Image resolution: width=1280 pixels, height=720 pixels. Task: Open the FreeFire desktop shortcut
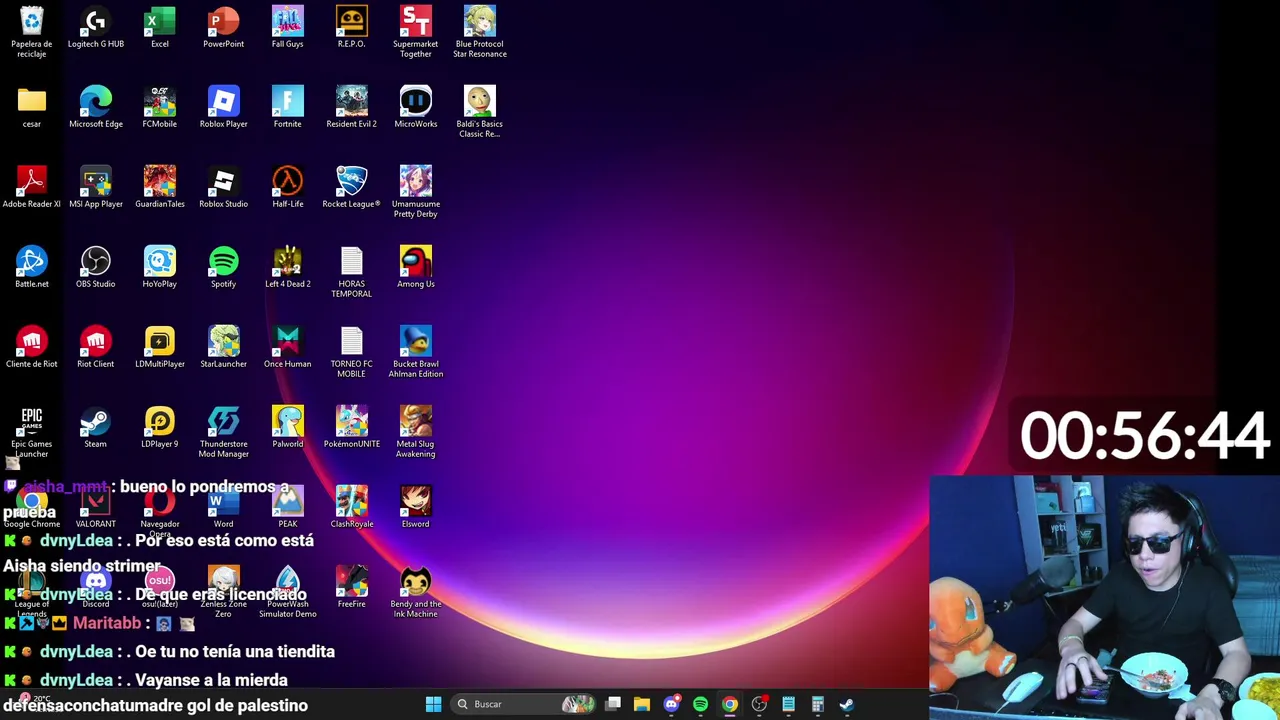[x=352, y=587]
